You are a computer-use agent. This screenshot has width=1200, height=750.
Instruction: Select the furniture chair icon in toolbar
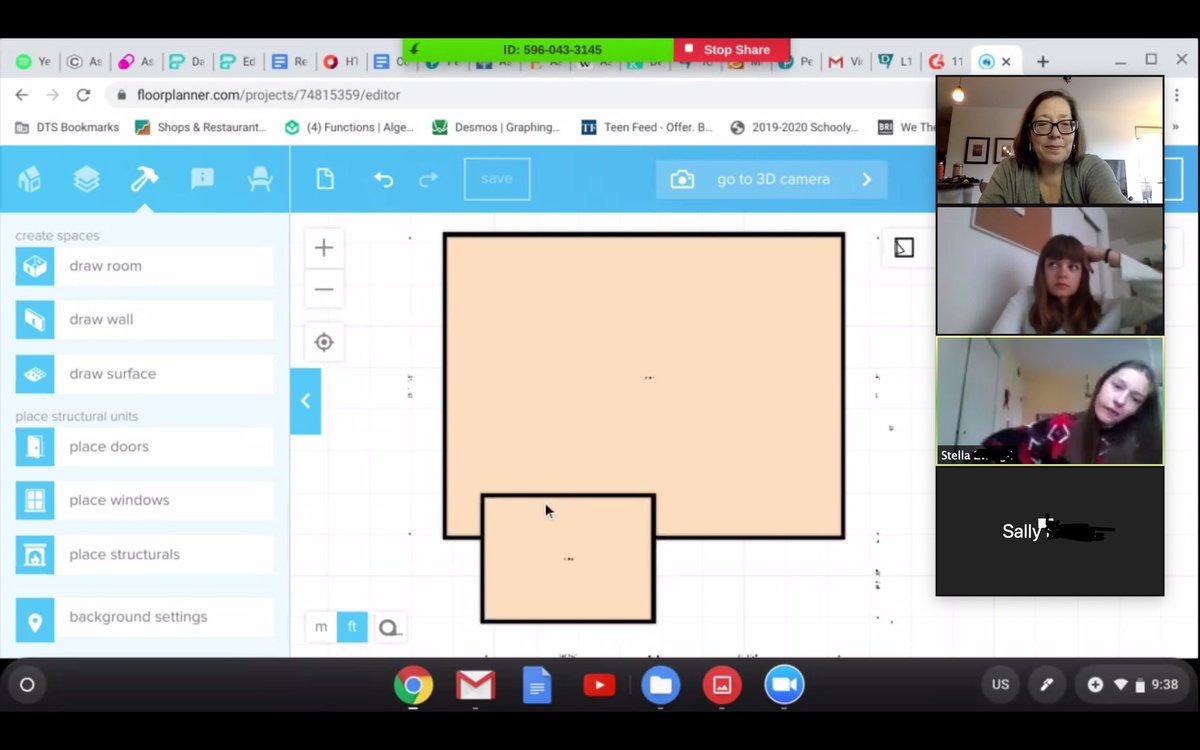tap(260, 178)
